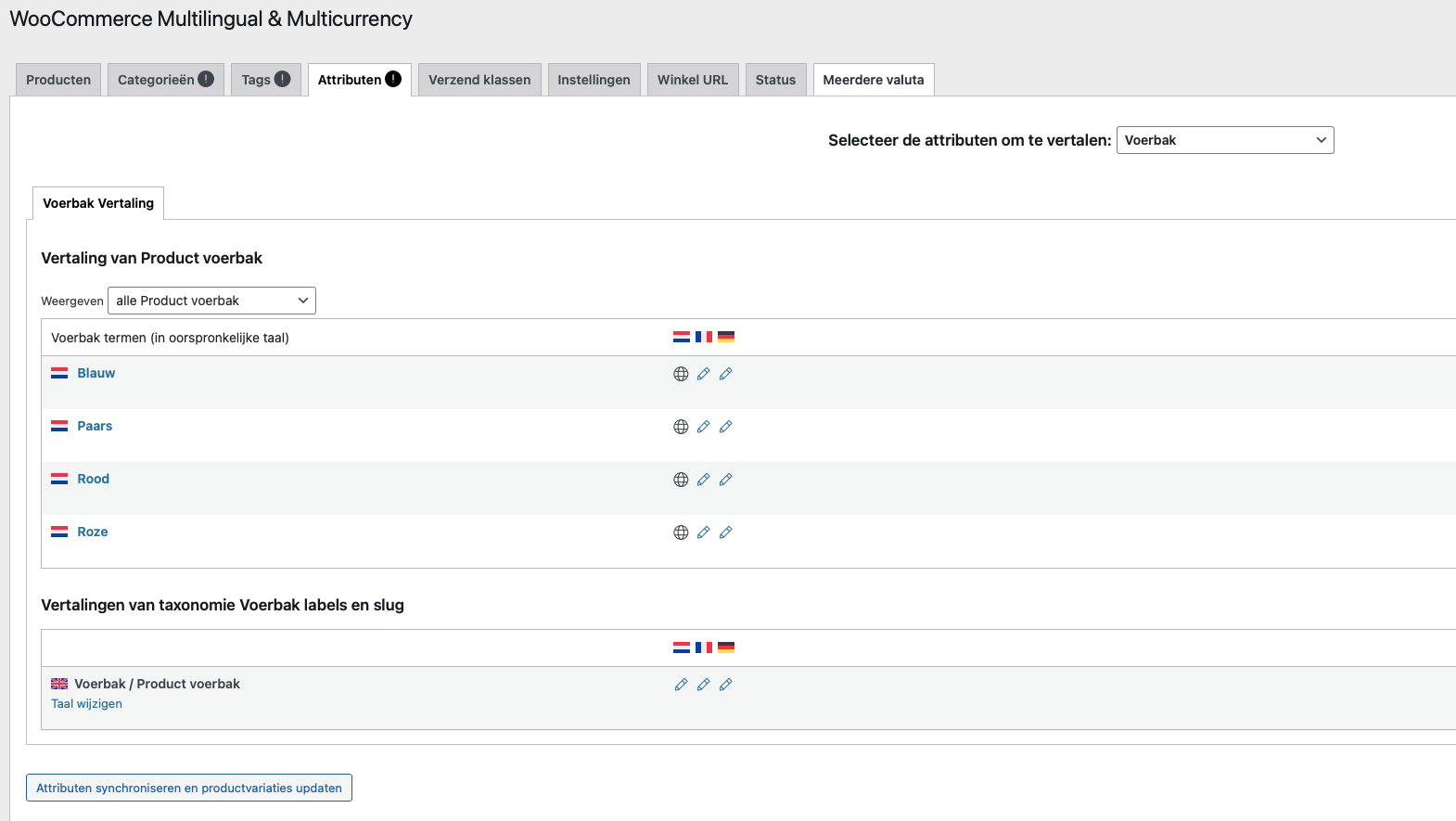
Task: Click Dutch flag in Voerbak termen header
Action: pos(682,337)
